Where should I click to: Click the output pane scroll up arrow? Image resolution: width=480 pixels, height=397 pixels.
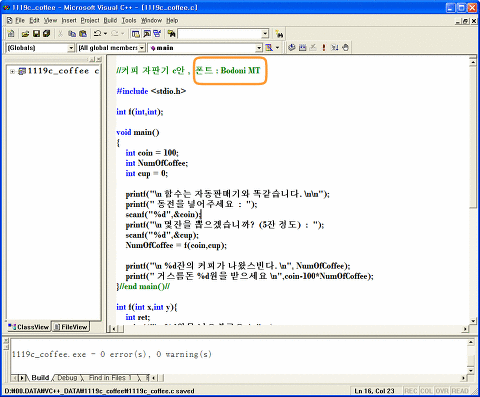[471, 342]
